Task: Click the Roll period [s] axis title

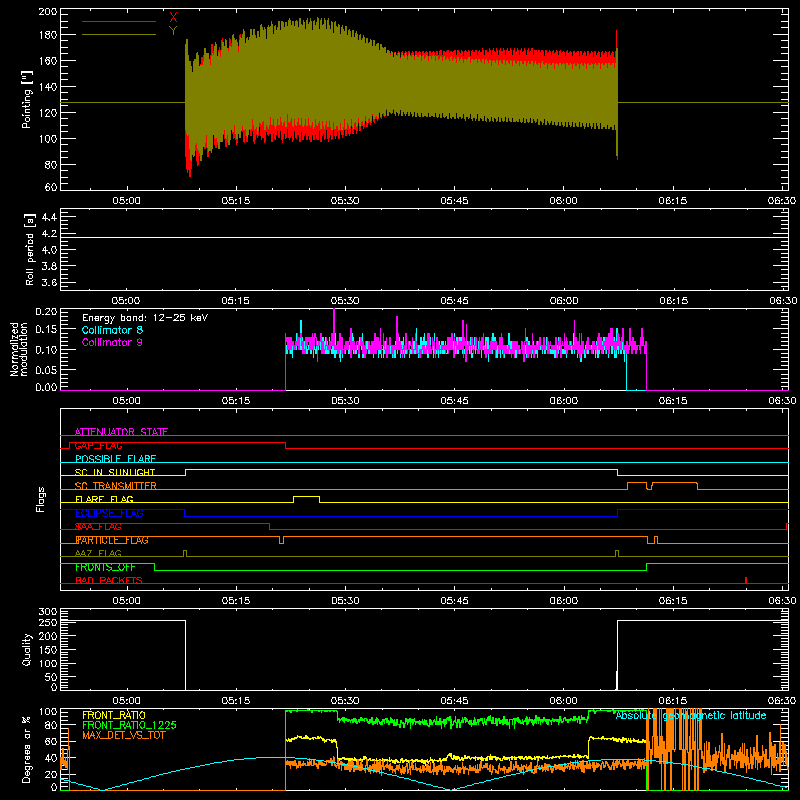Action: [x=30, y=250]
